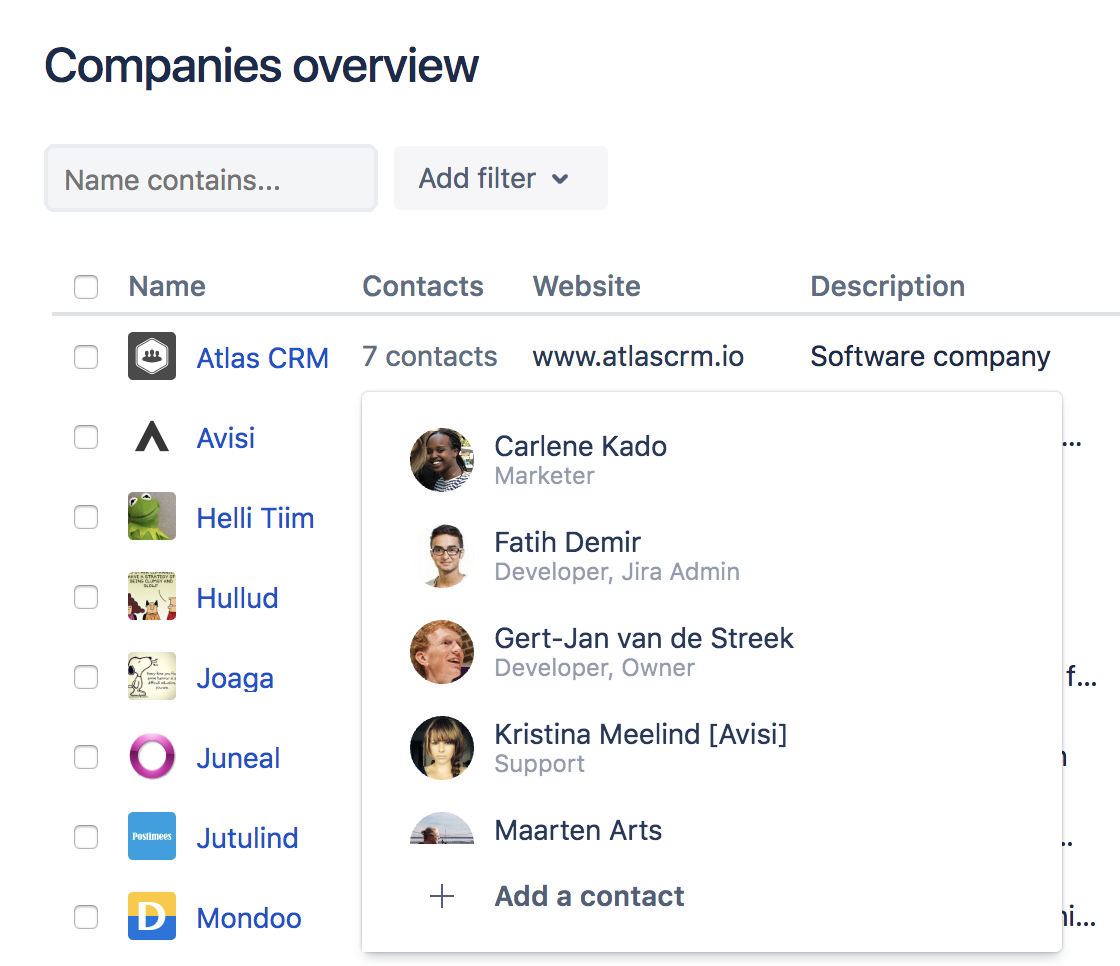1120x966 pixels.
Task: Click the Atlas CRM company logo icon
Action: tap(152, 356)
